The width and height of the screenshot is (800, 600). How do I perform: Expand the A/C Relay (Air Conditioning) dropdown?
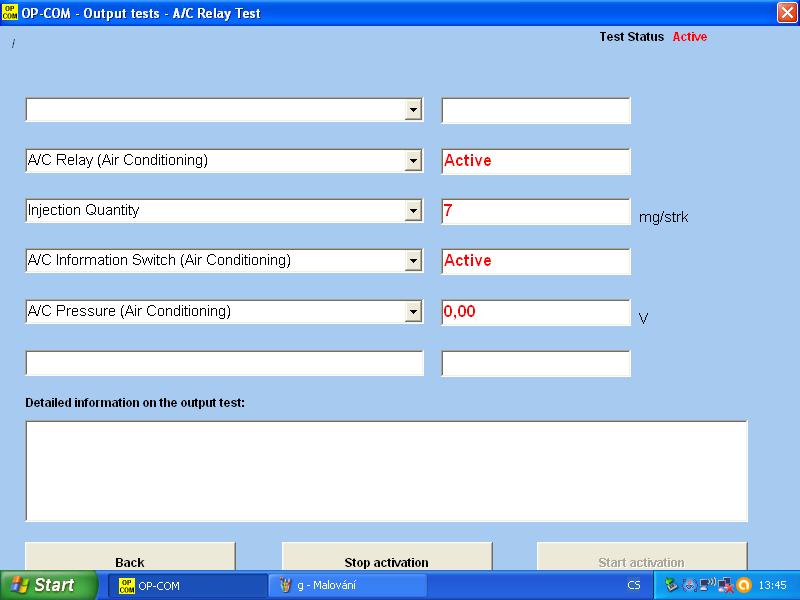click(413, 161)
